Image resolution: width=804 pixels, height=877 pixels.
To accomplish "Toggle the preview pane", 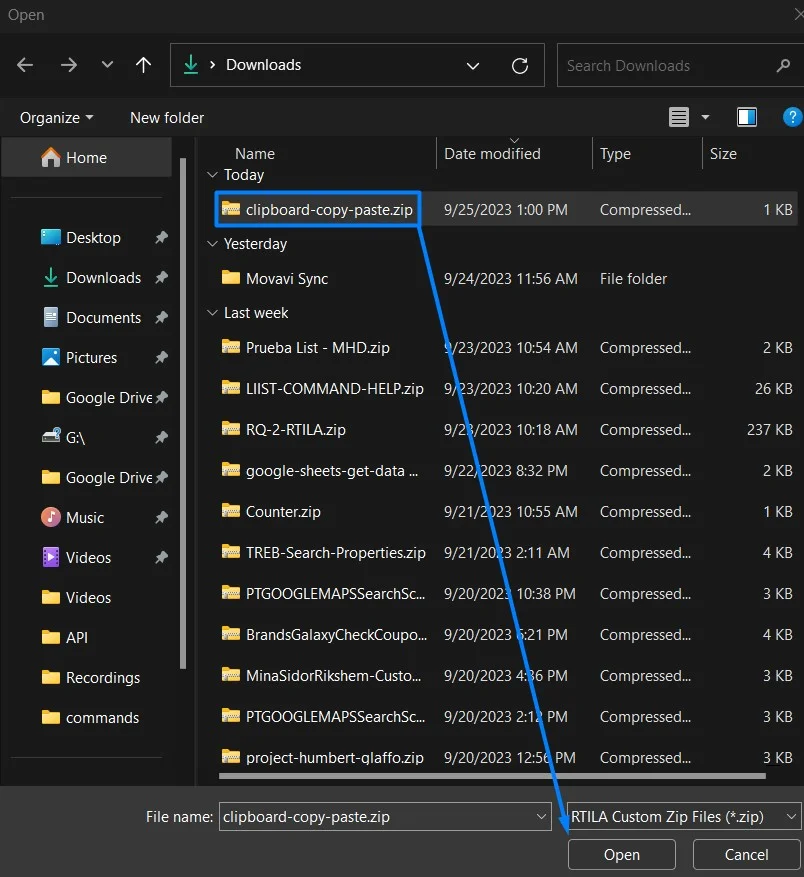I will pyautogui.click(x=747, y=117).
